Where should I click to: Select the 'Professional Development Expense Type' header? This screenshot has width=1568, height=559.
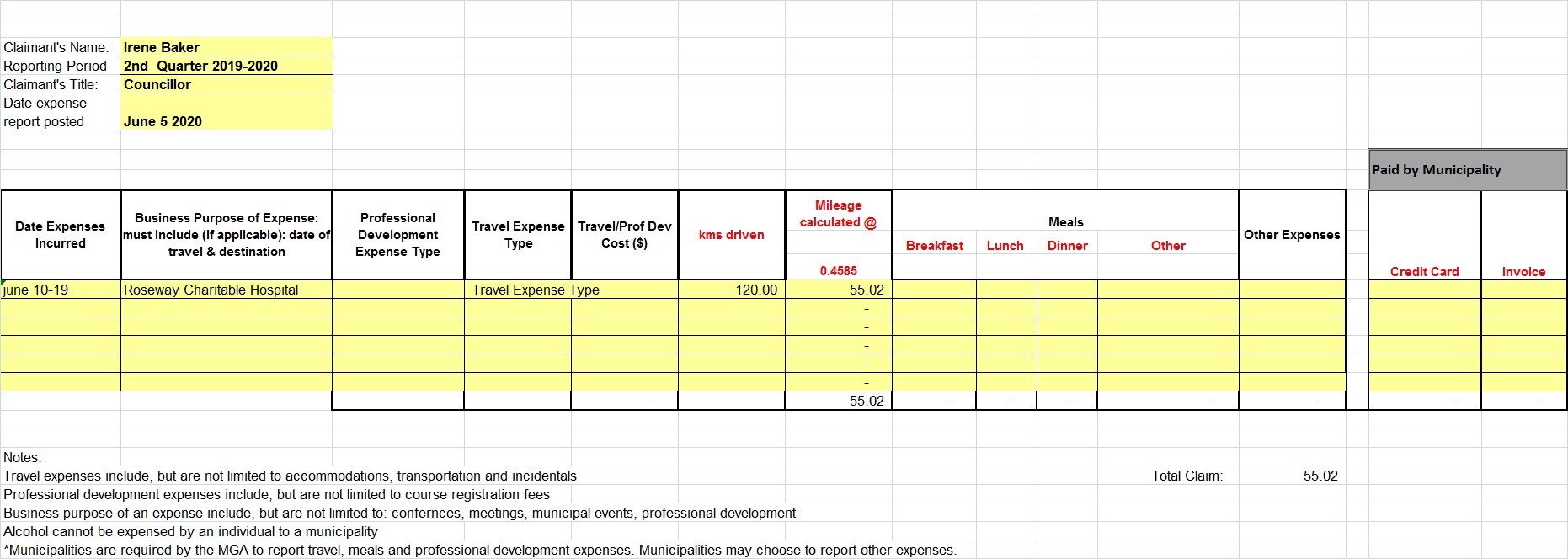(398, 235)
